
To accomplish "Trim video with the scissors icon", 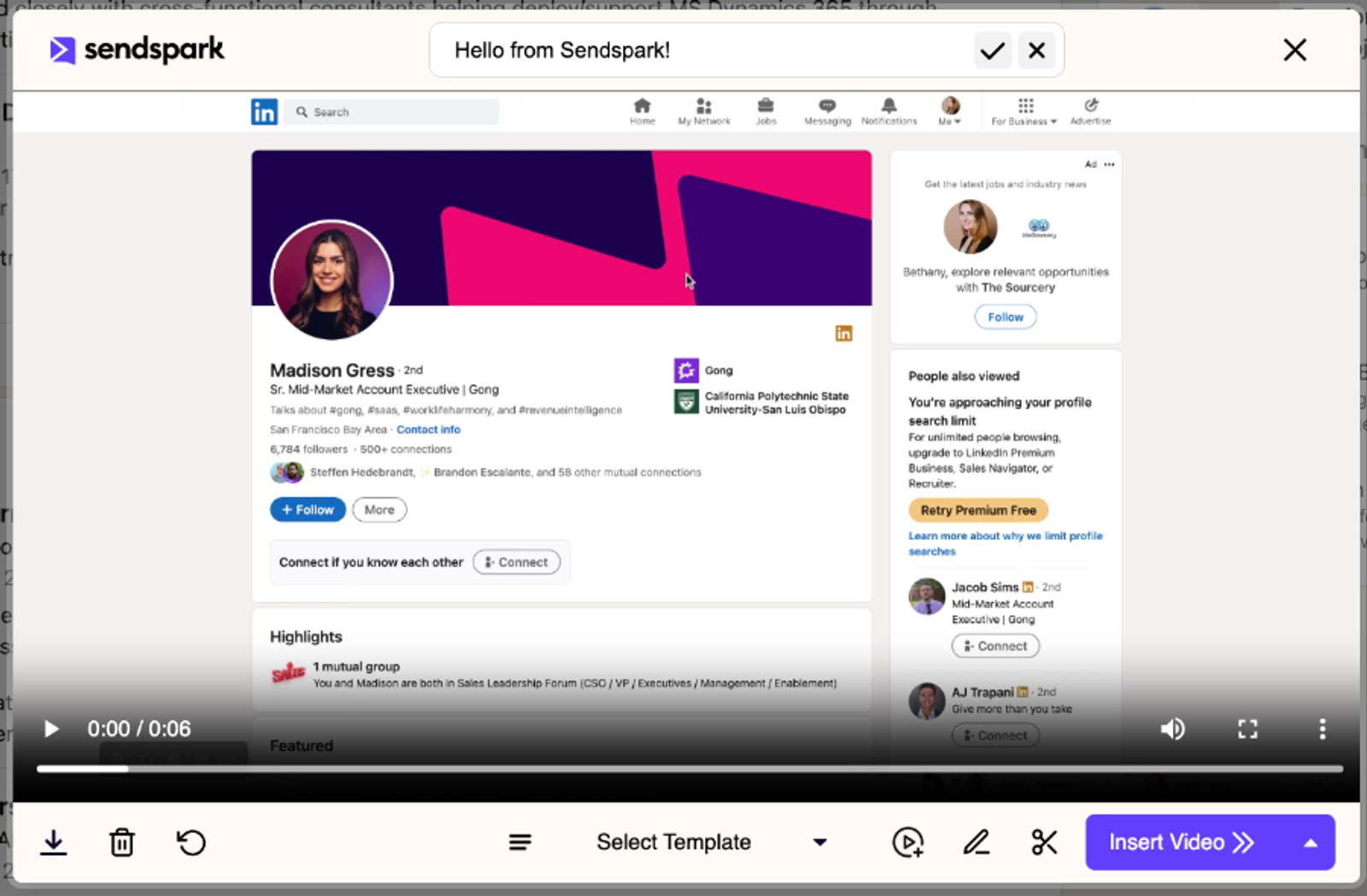I will coord(1044,843).
